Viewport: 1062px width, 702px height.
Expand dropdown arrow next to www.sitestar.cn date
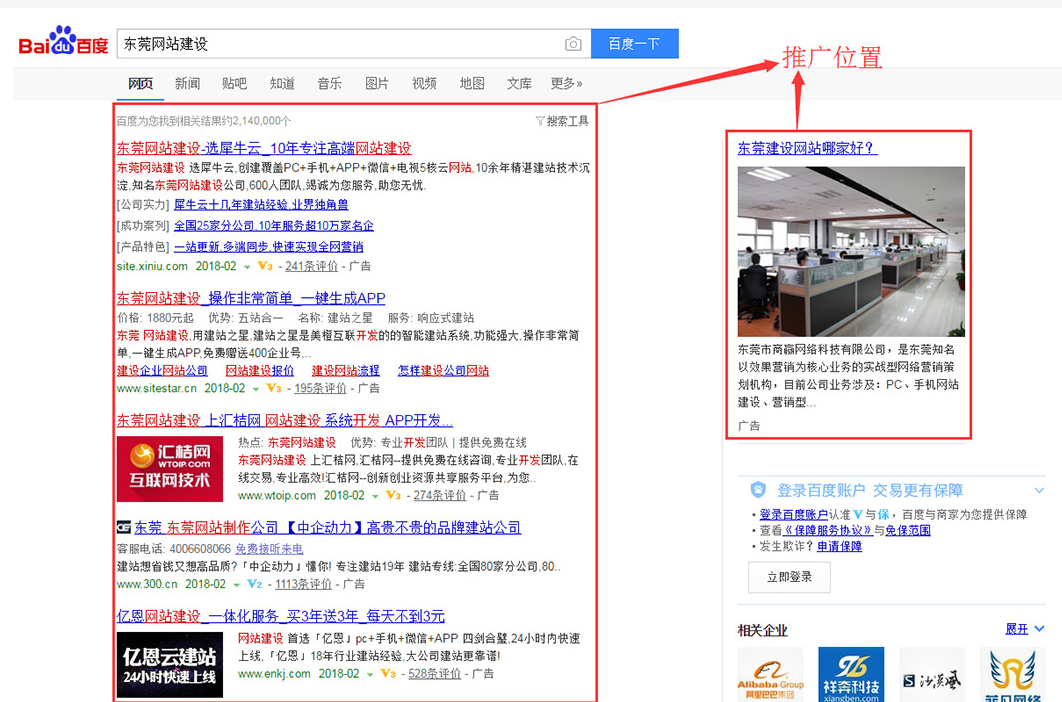pyautogui.click(x=256, y=389)
